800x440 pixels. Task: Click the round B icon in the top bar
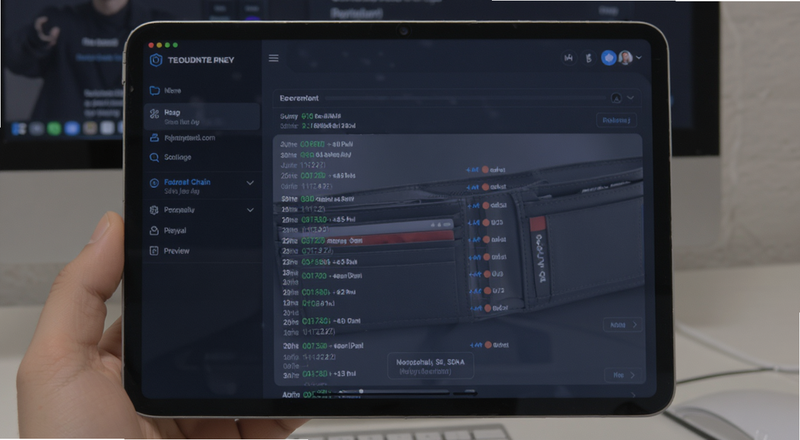588,58
